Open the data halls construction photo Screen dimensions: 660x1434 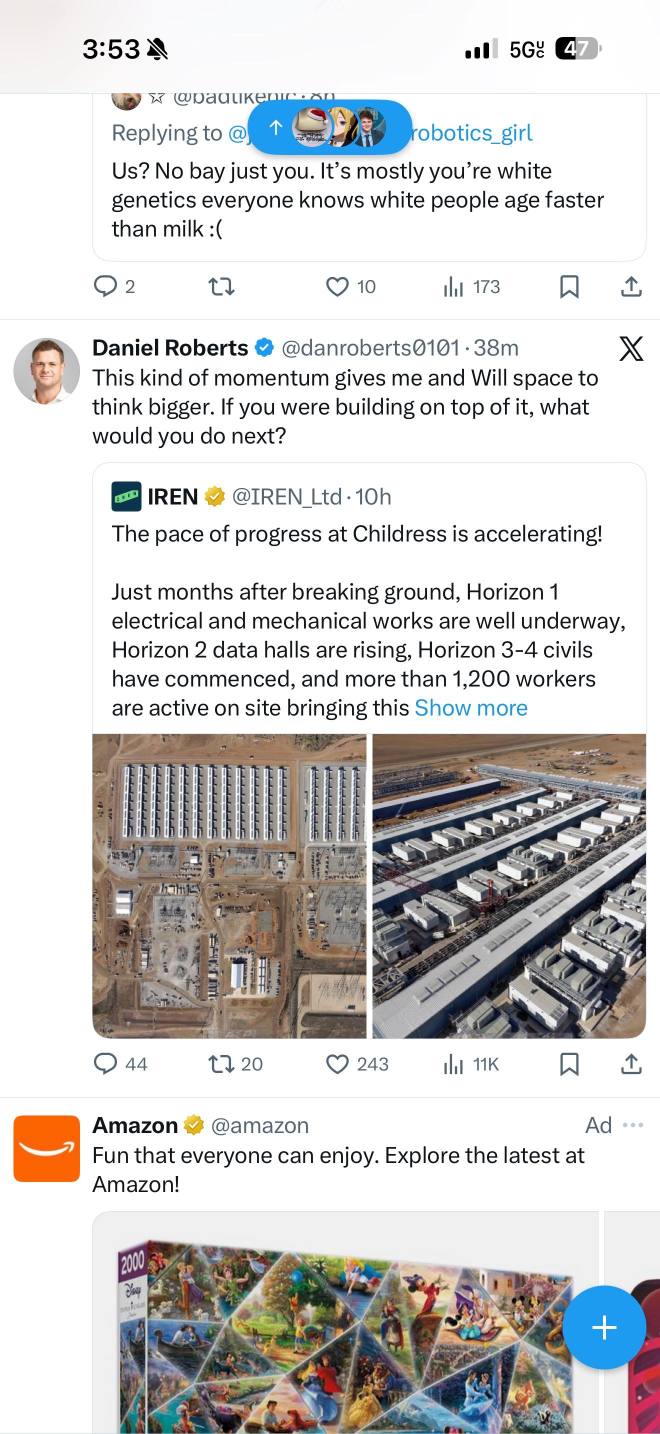[x=509, y=886]
